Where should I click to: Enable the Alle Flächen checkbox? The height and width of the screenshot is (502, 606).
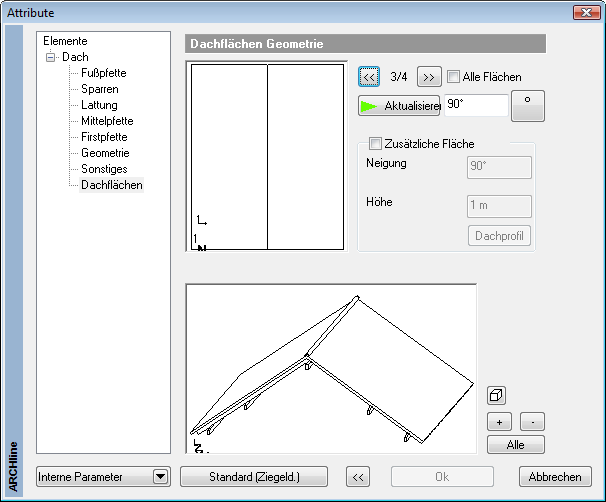pos(454,77)
